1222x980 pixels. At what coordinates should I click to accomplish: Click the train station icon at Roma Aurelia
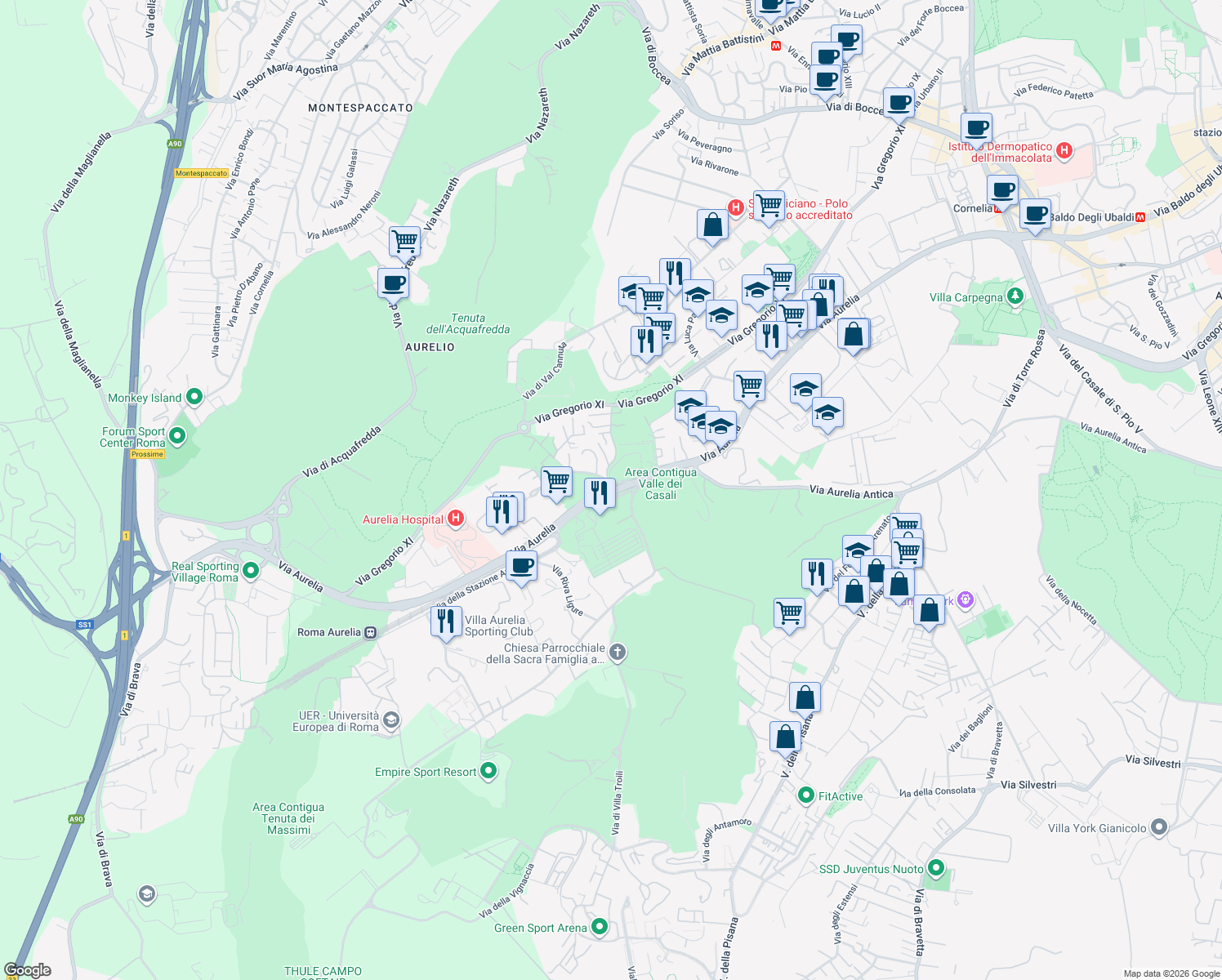pyautogui.click(x=370, y=633)
